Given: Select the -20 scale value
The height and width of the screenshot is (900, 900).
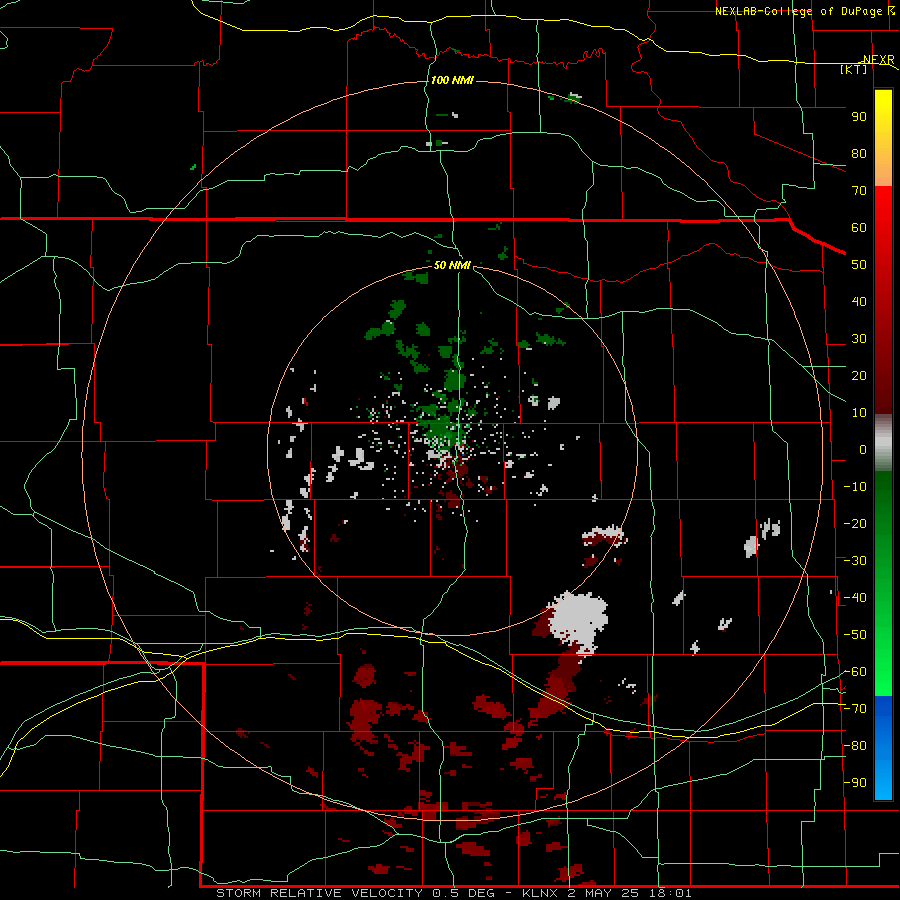Looking at the screenshot, I should tap(855, 523).
